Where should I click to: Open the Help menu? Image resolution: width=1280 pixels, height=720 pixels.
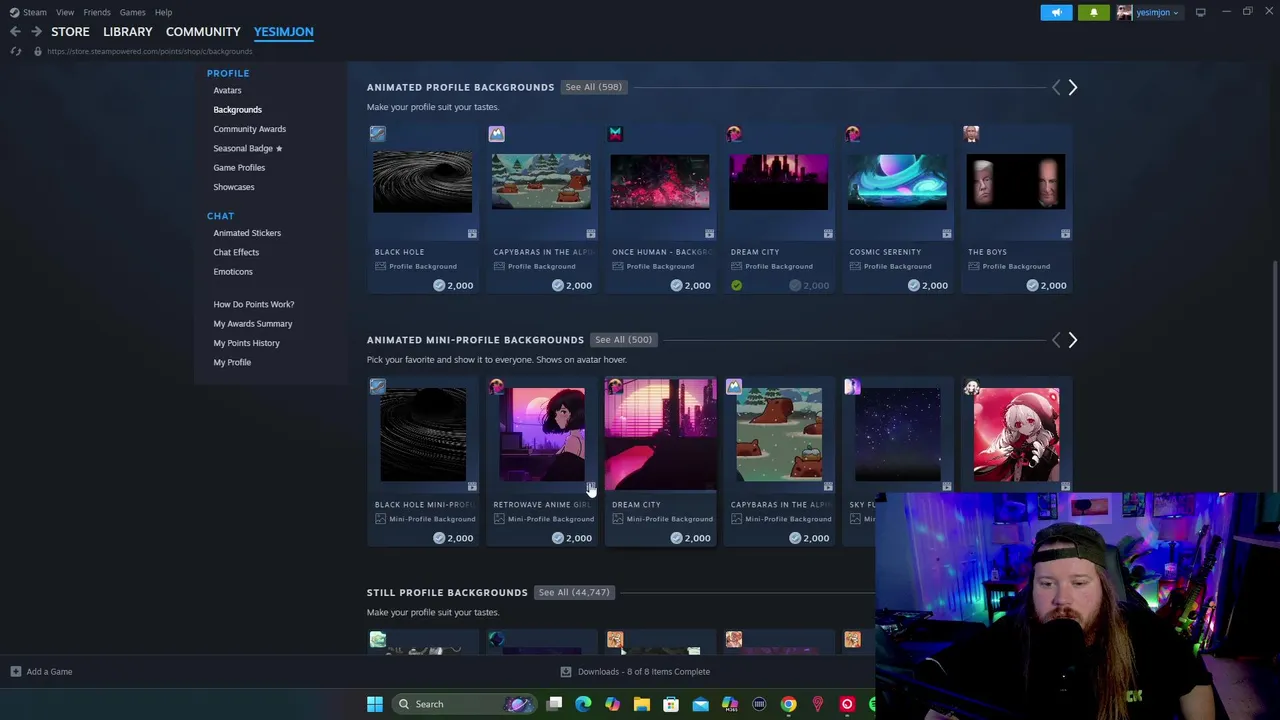[x=163, y=12]
